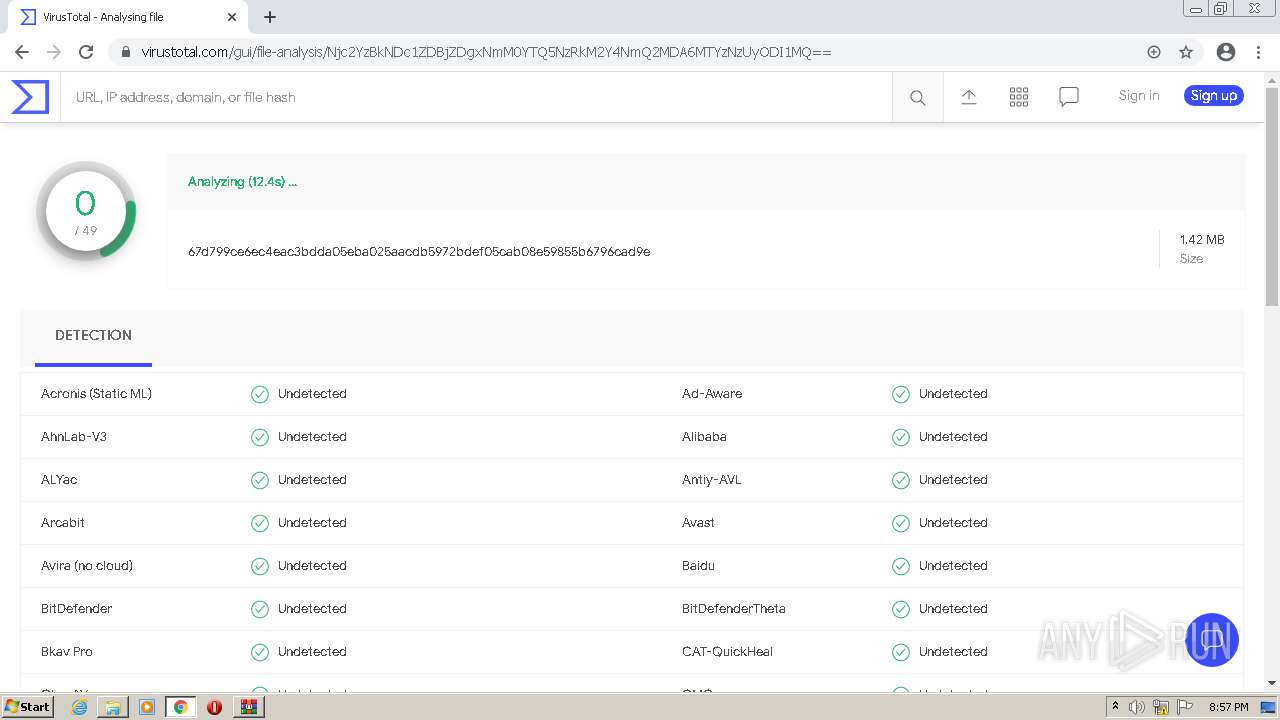Click the Sign in link

click(x=1139, y=96)
